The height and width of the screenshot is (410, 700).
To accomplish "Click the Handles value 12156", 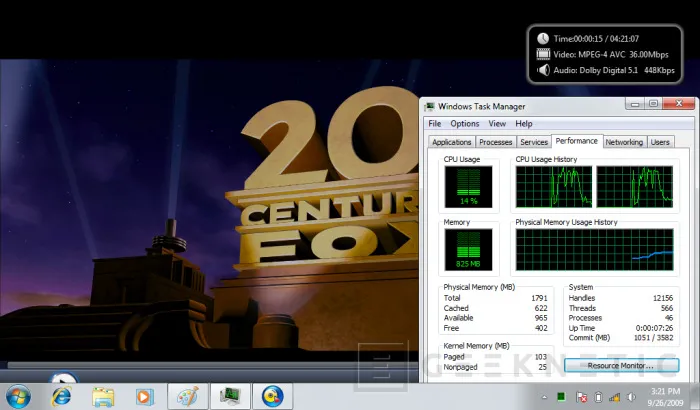I will 663,298.
